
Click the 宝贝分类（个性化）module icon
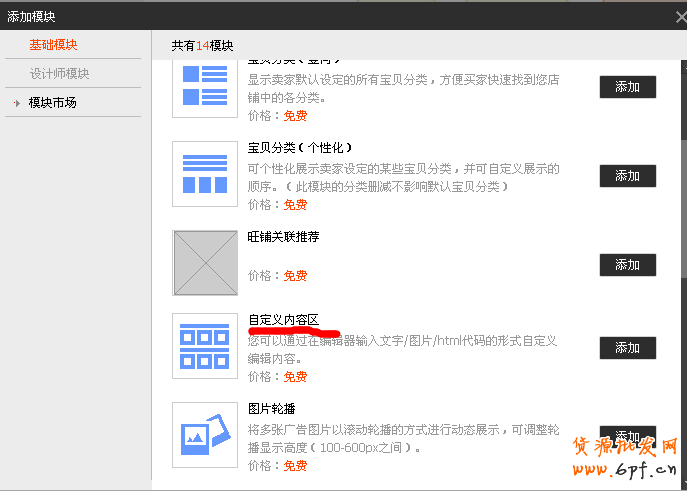[204, 174]
